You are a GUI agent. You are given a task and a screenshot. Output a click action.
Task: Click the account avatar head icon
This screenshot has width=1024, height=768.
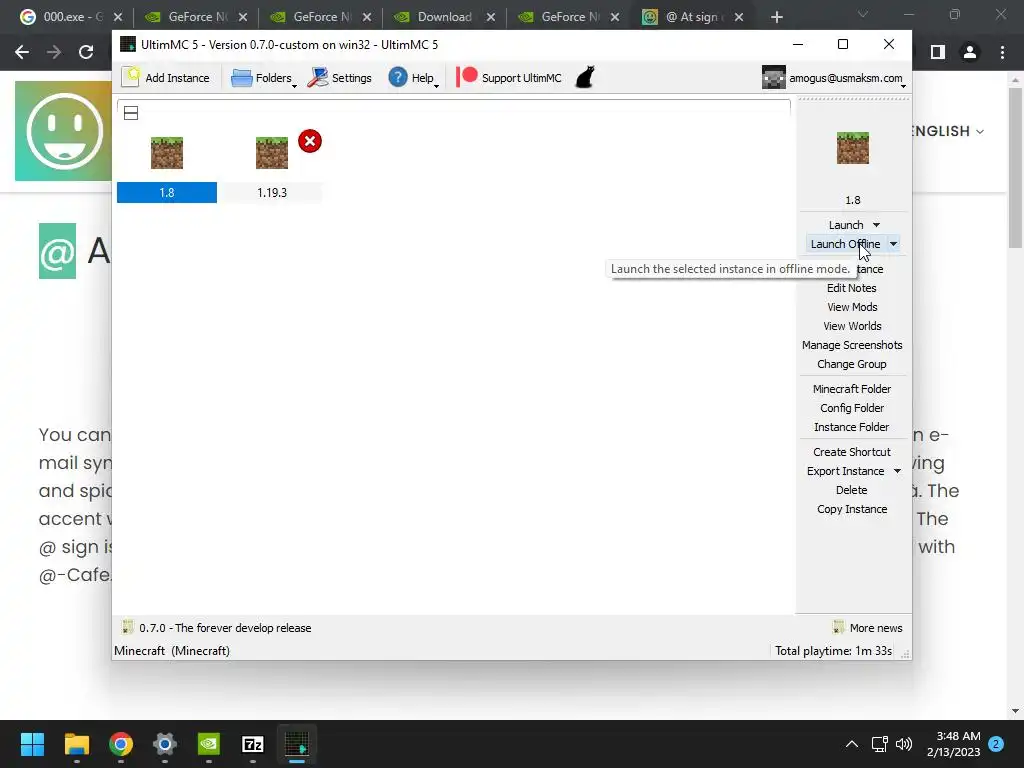point(774,78)
